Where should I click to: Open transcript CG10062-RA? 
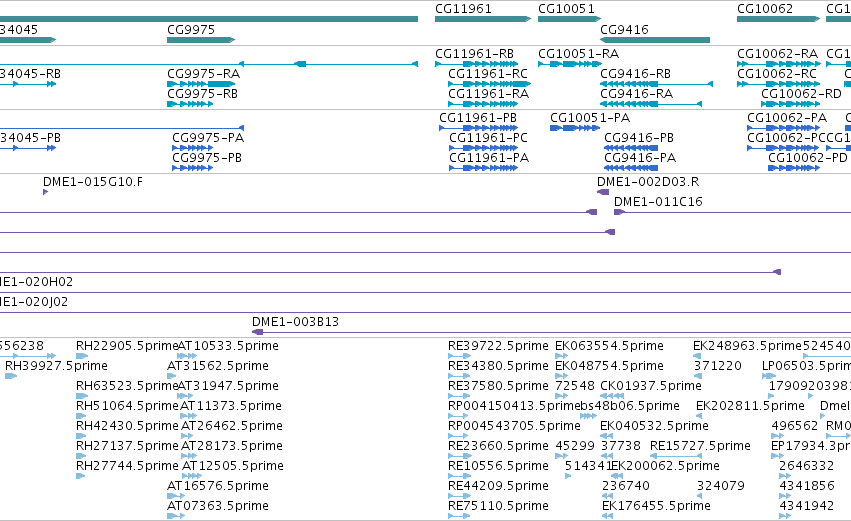[778, 64]
